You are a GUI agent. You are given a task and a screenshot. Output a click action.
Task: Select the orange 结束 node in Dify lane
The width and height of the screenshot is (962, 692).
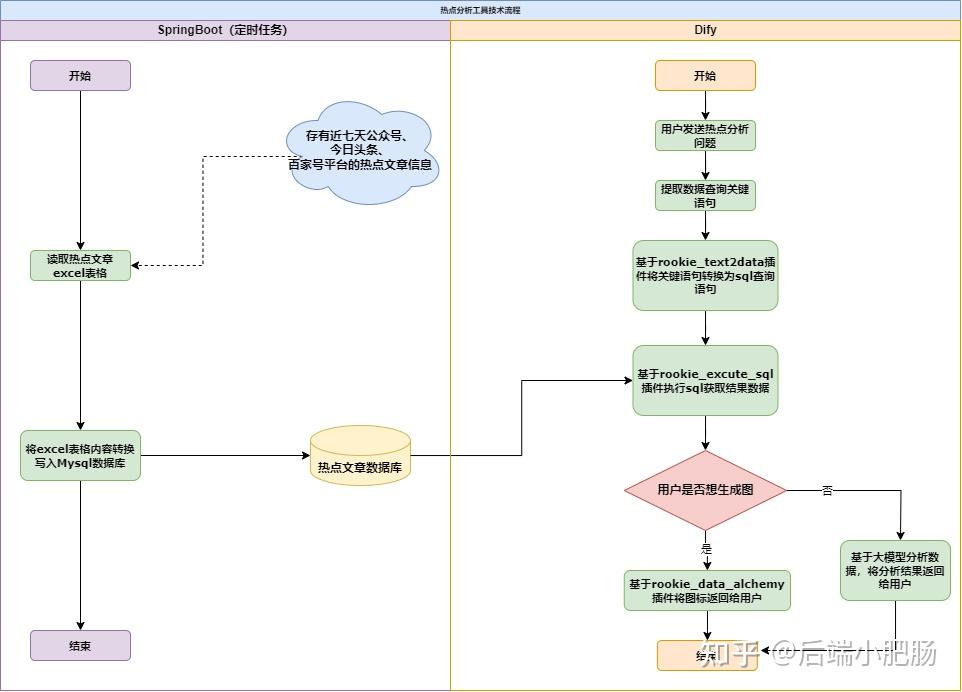(x=690, y=655)
